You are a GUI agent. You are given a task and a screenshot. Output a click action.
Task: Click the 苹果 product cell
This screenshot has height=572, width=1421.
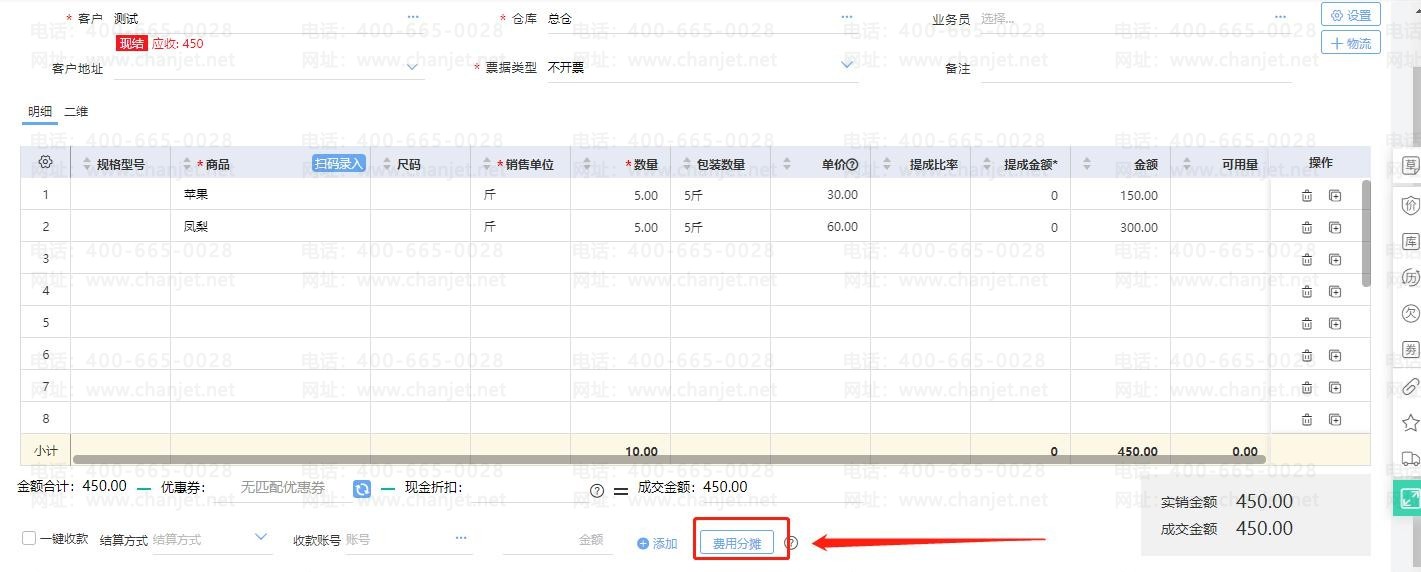click(270, 195)
